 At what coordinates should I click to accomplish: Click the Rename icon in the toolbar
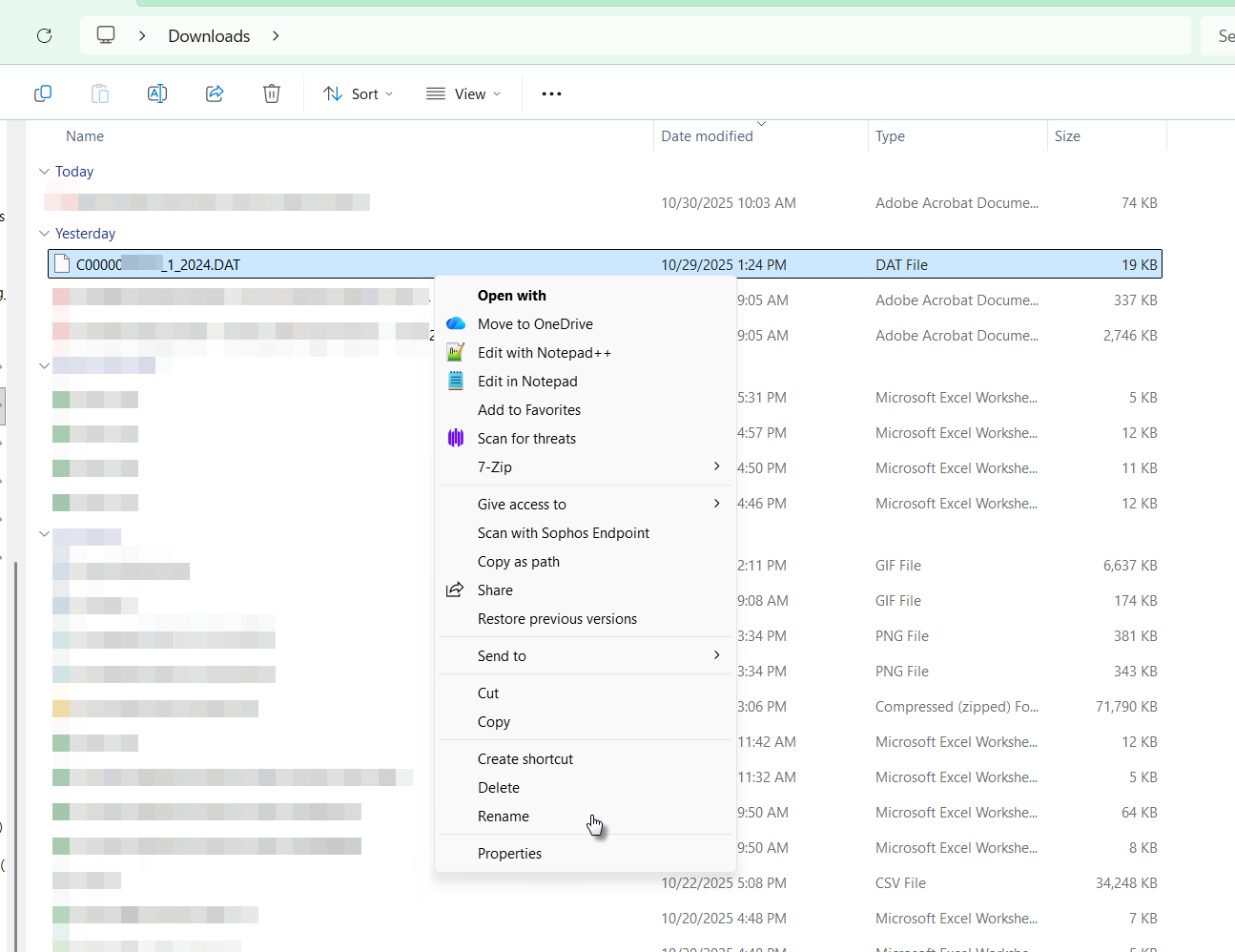coord(157,93)
